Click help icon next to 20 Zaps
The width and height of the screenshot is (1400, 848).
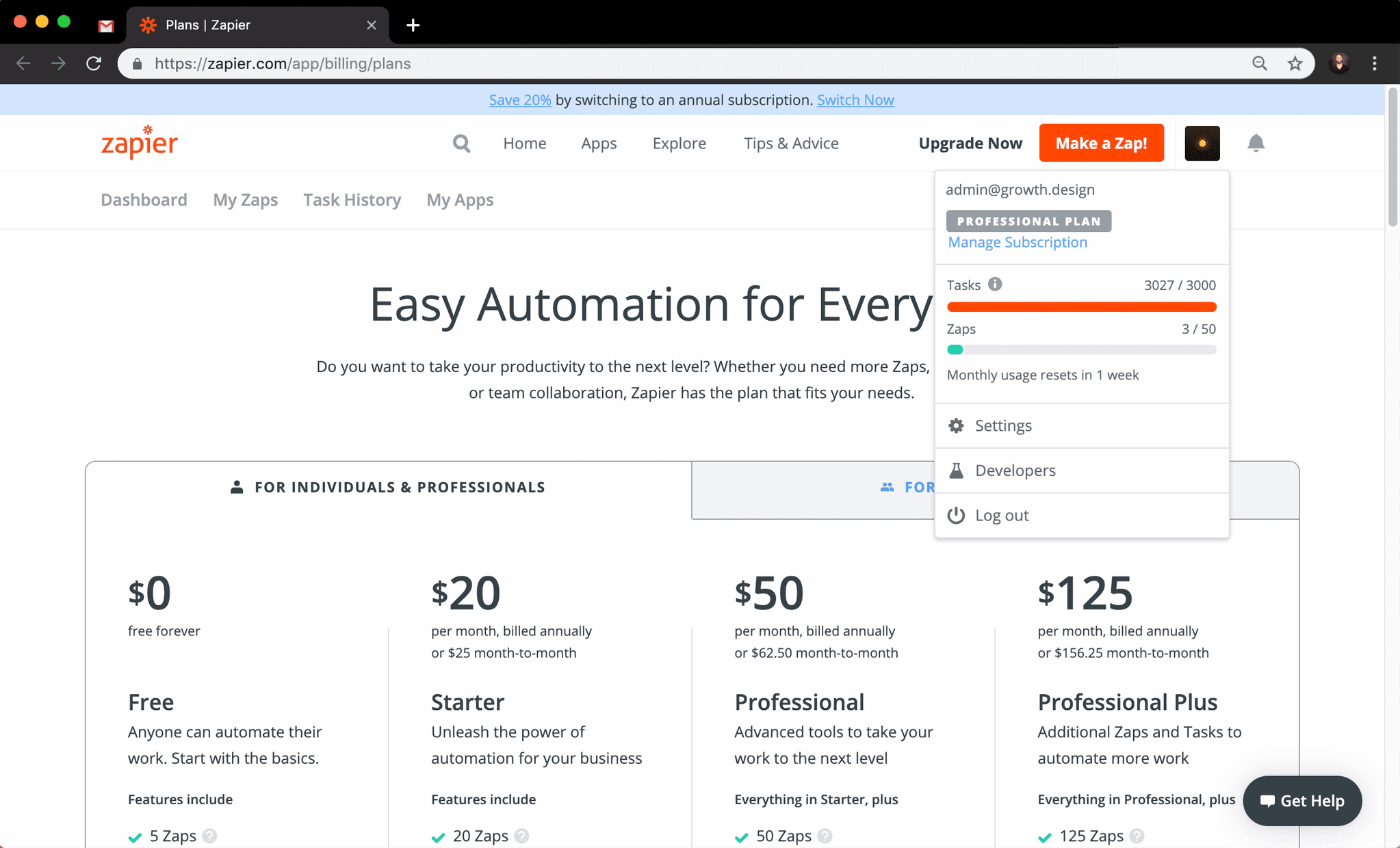tap(521, 836)
